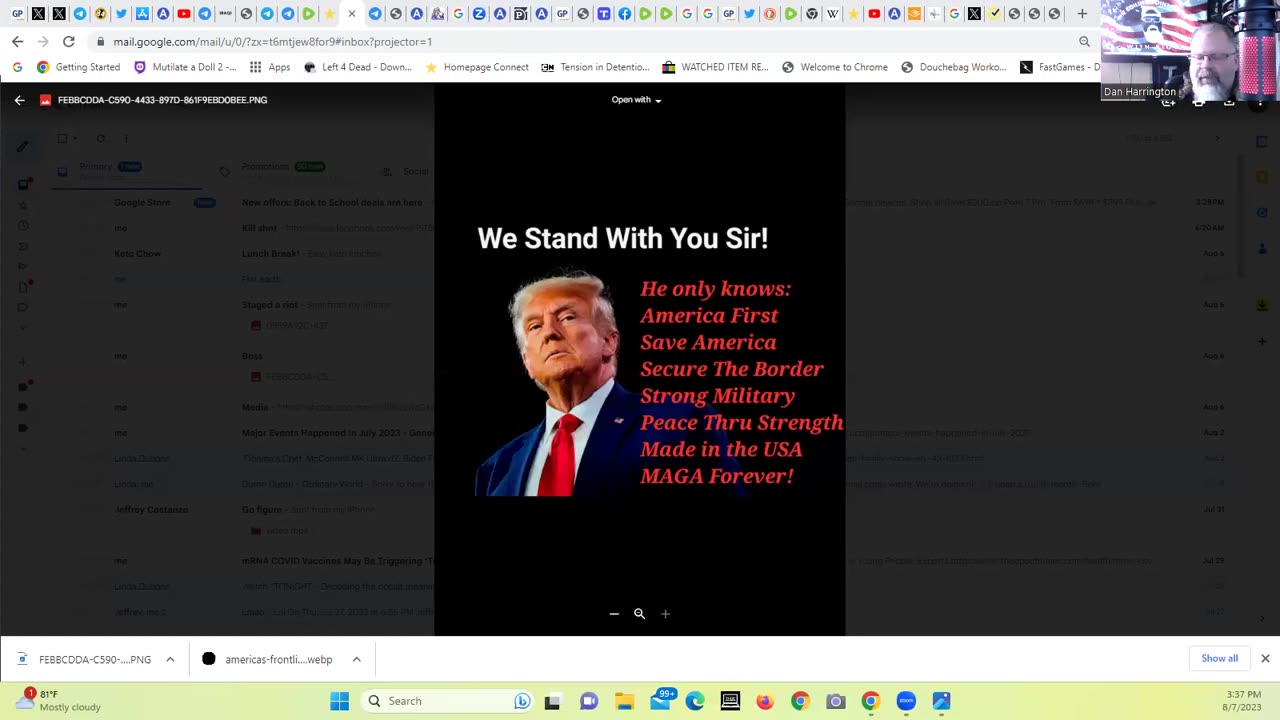The height and width of the screenshot is (720, 1280).
Task: Open the Tension in Detention bookmark
Action: [595, 67]
